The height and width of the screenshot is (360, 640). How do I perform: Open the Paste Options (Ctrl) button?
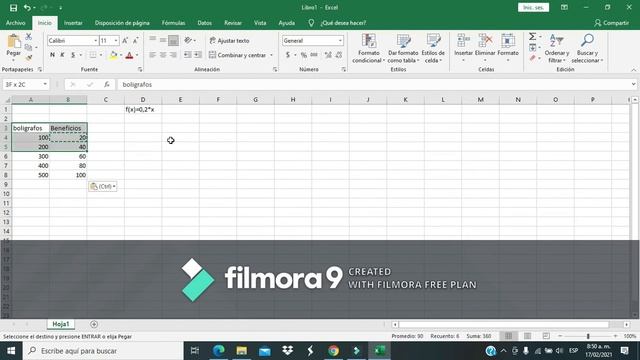pos(103,186)
